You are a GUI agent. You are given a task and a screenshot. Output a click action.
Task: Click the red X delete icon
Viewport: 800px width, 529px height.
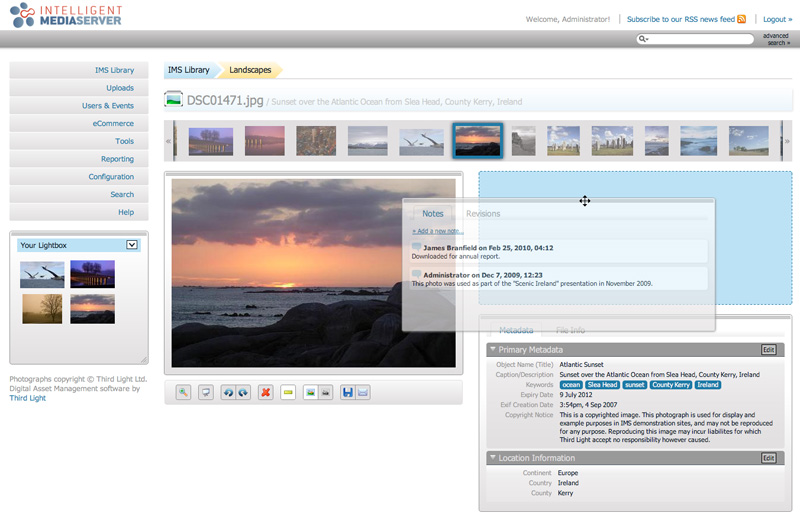click(265, 392)
